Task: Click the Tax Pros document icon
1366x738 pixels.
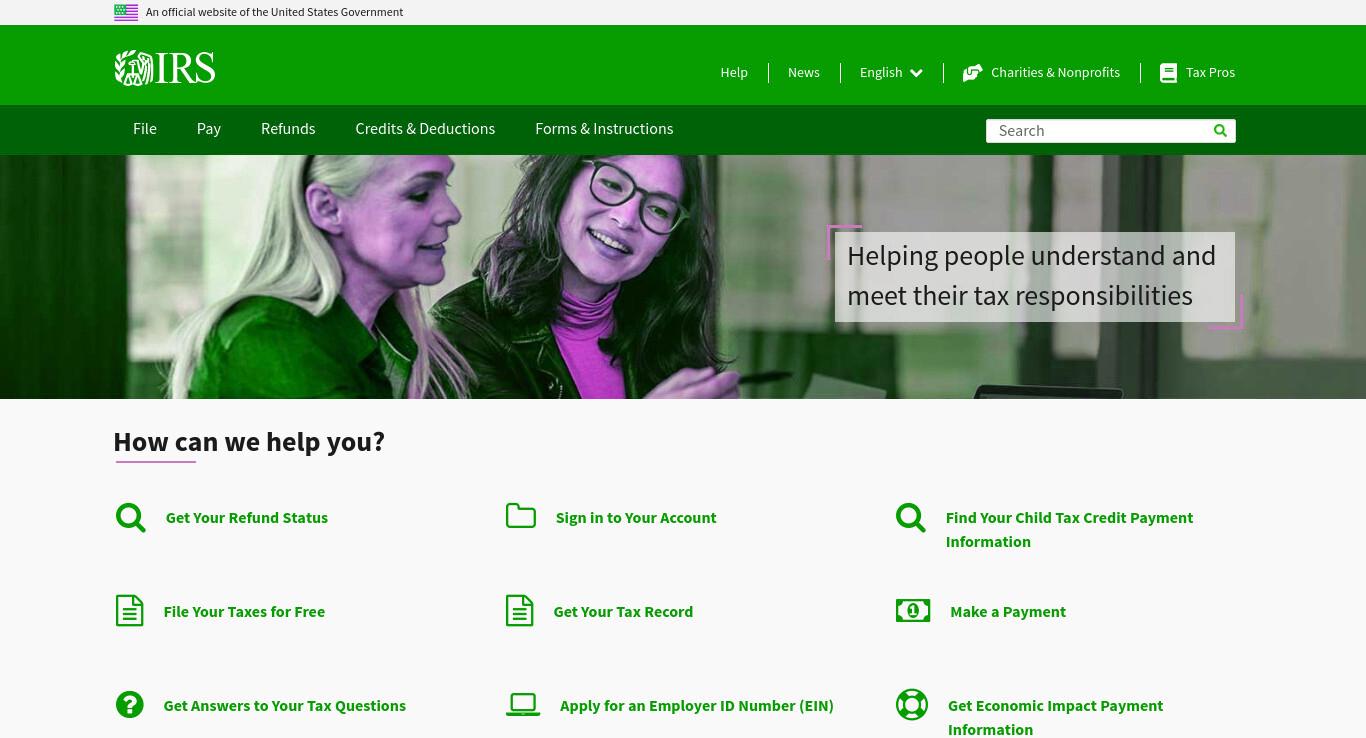Action: coord(1168,73)
